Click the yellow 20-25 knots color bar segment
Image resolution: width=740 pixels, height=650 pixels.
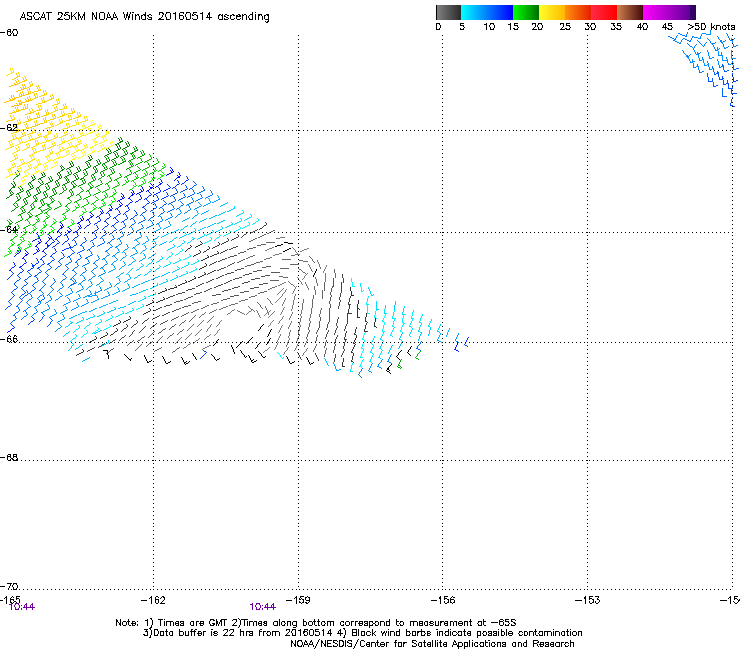[x=552, y=12]
